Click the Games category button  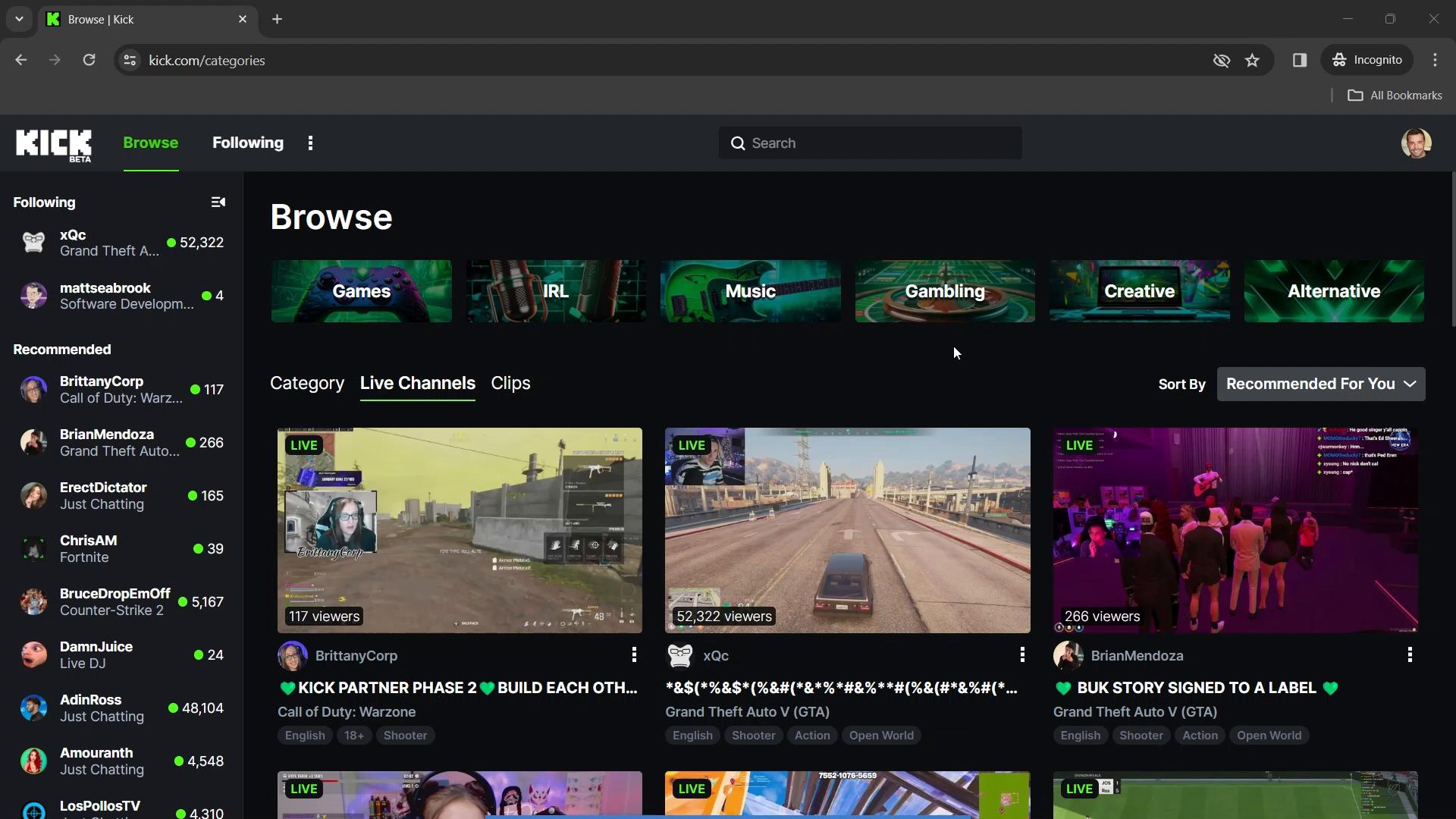361,291
